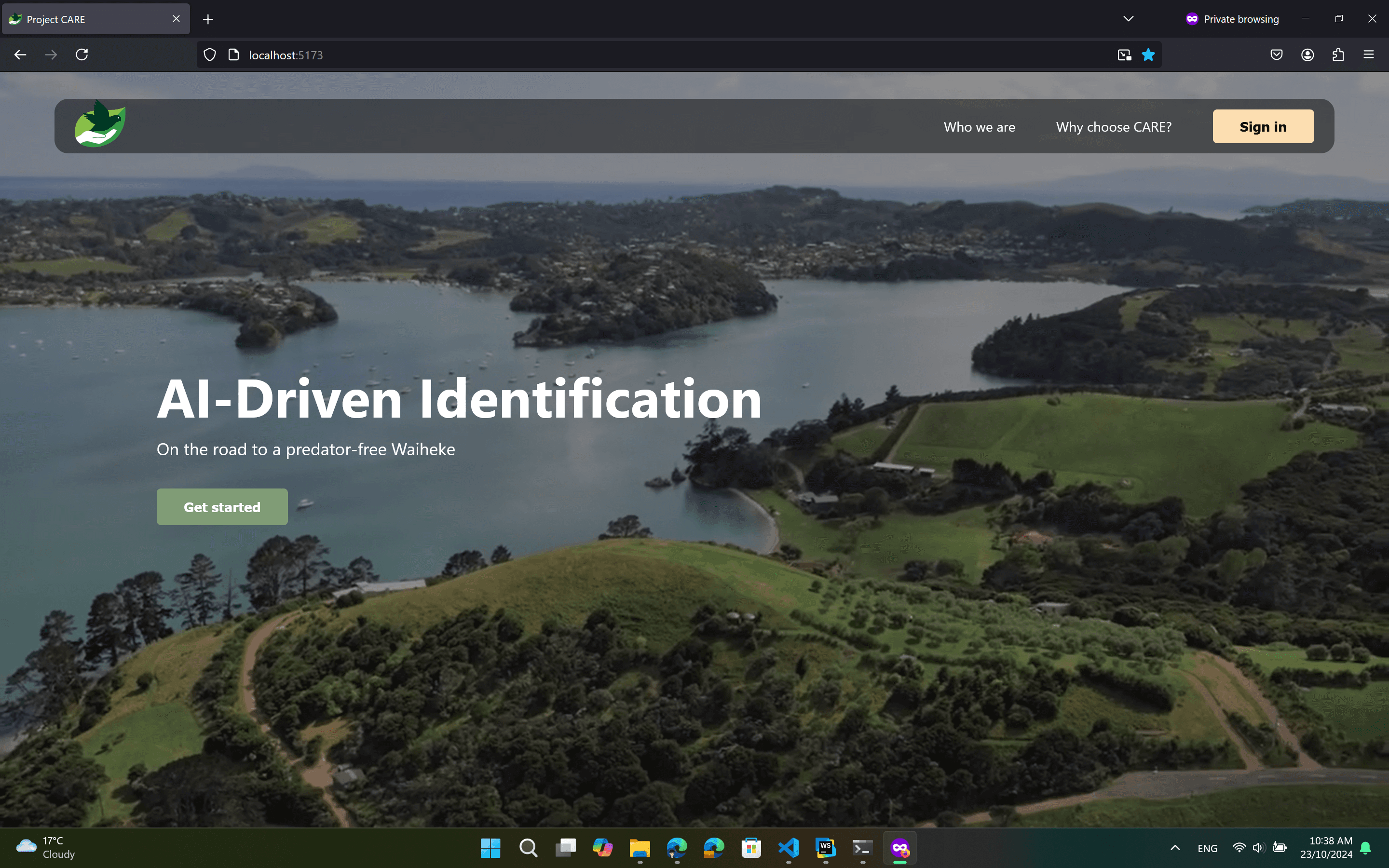Open the tracking protection shield icon

(x=210, y=55)
